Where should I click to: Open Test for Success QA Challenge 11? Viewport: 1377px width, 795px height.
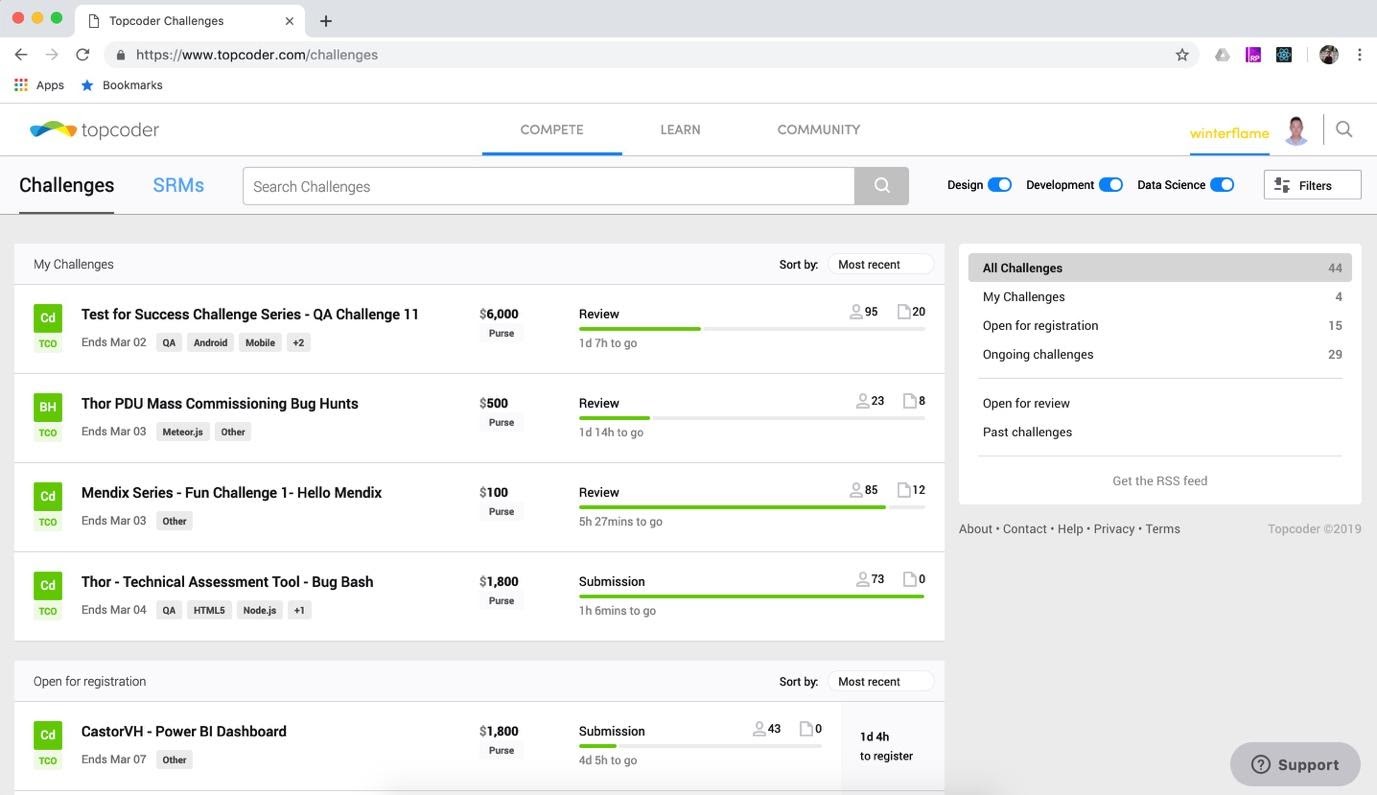[250, 314]
